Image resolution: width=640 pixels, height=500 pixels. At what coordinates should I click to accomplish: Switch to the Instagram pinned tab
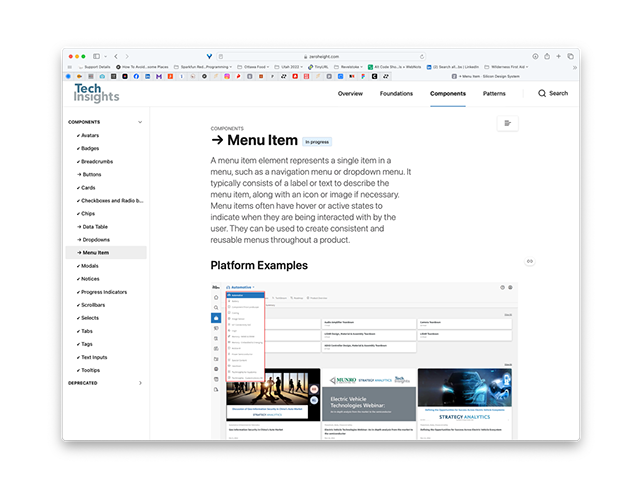tap(227, 76)
